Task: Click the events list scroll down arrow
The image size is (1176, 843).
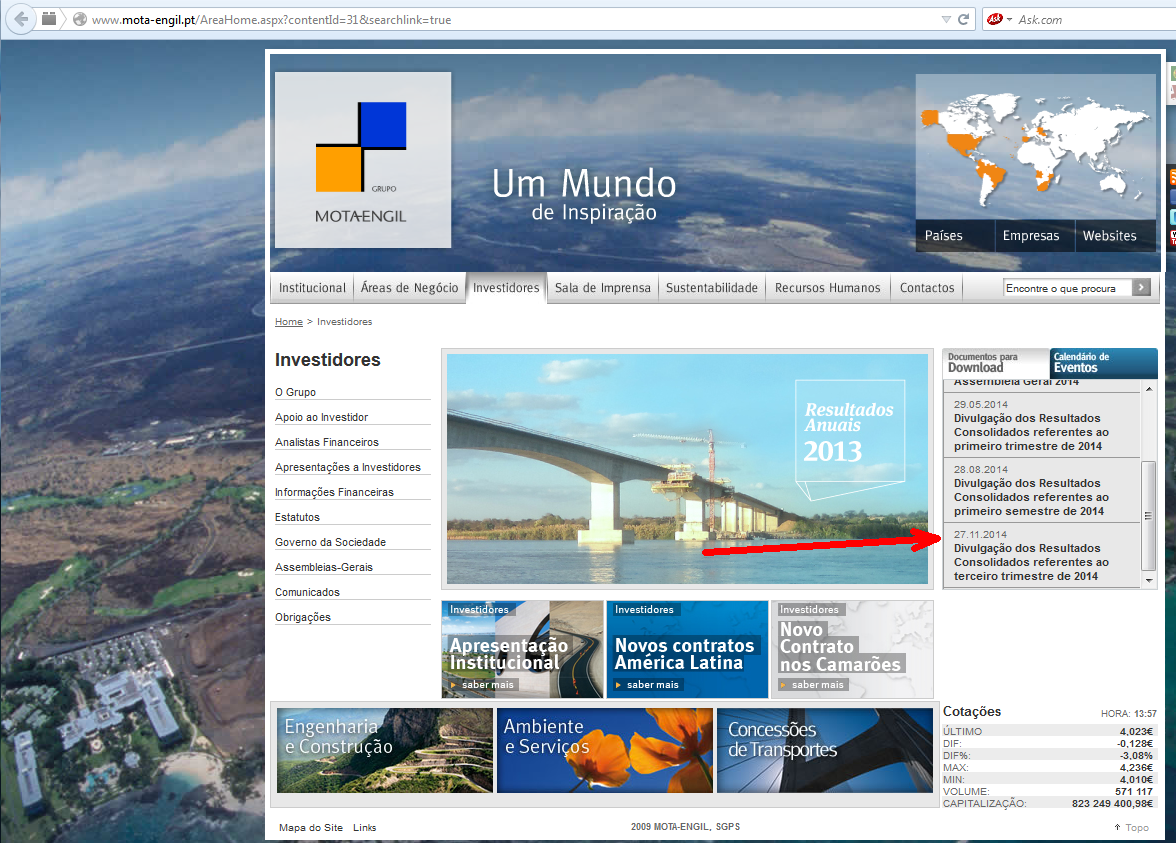Action: click(x=1149, y=580)
